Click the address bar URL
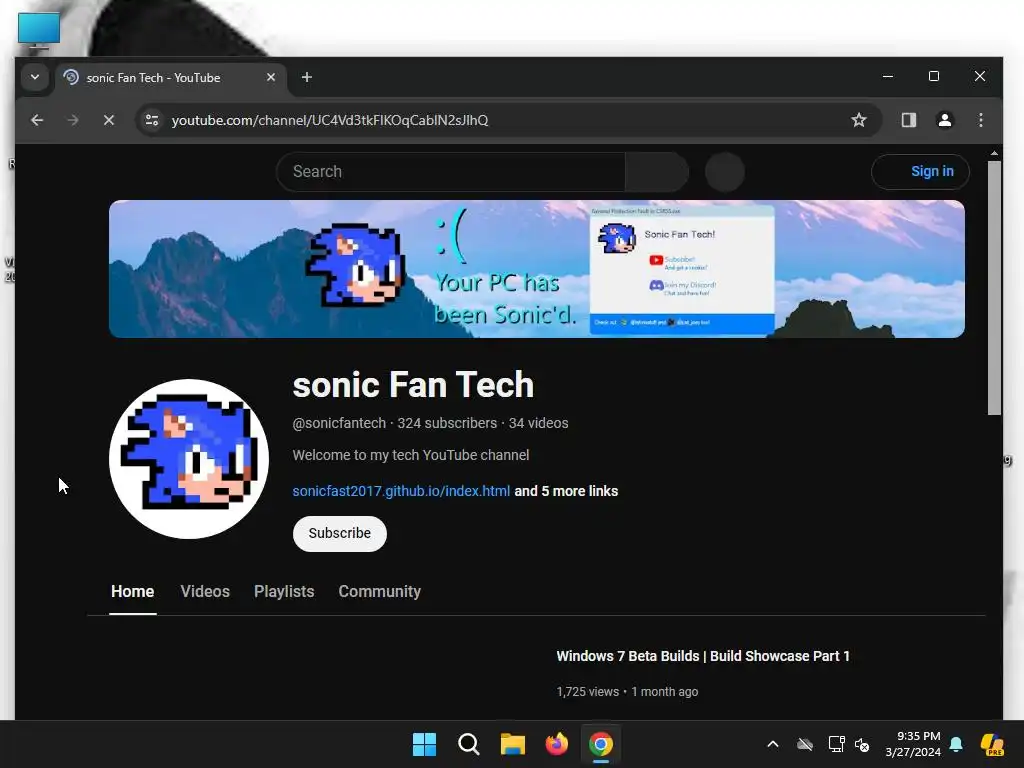The height and width of the screenshot is (768, 1024). point(330,120)
